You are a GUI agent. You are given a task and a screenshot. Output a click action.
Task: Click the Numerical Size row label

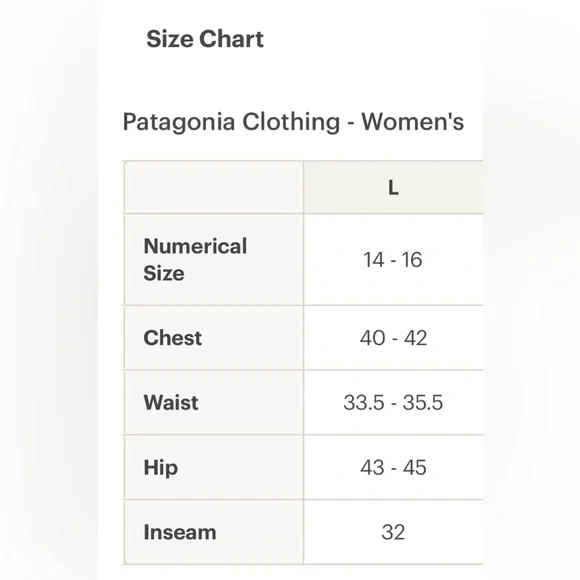tap(195, 260)
